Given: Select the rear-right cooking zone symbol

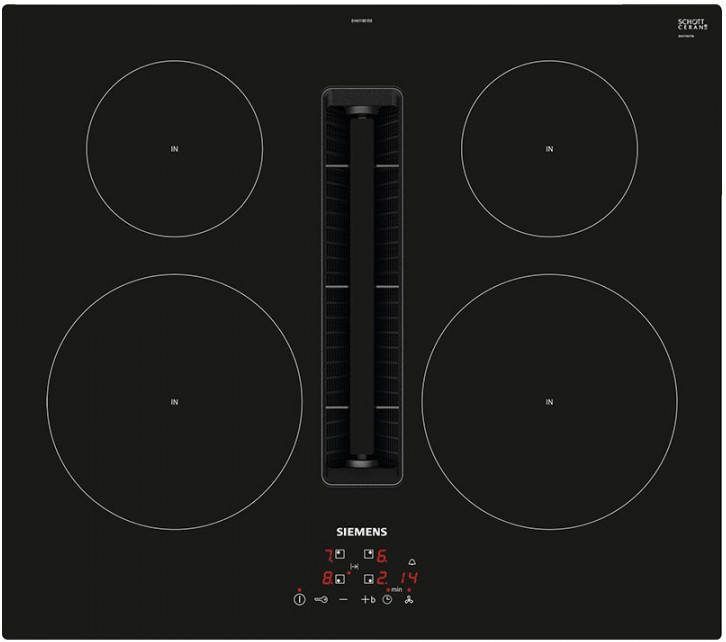Looking at the screenshot, I should pyautogui.click(x=369, y=554).
